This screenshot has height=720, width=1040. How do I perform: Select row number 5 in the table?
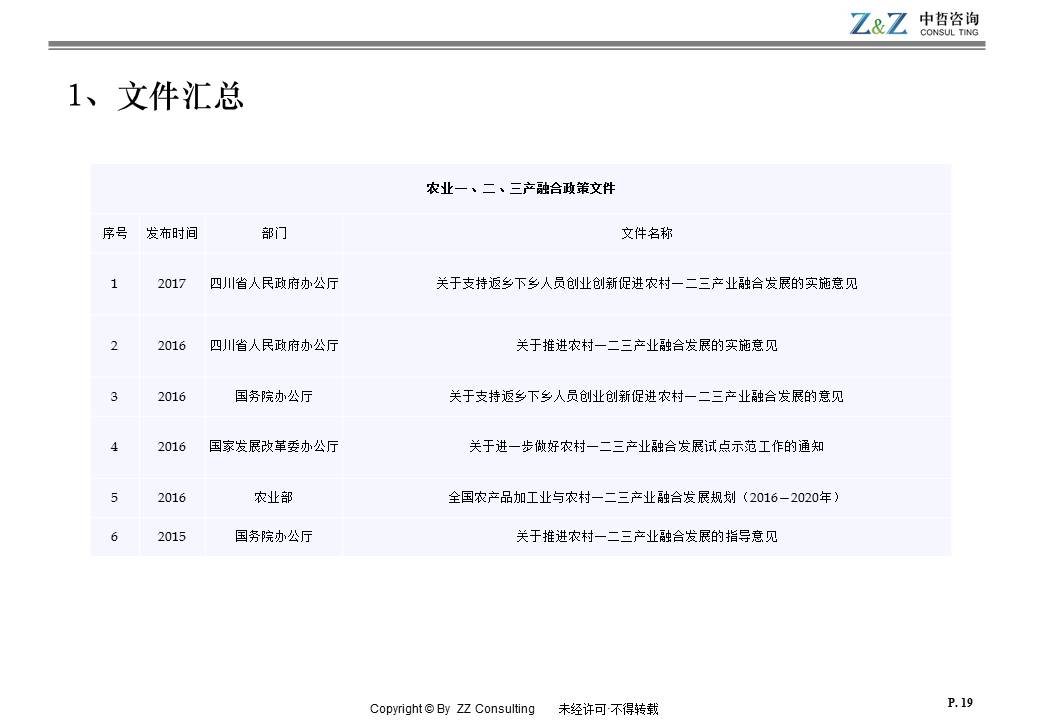point(114,497)
